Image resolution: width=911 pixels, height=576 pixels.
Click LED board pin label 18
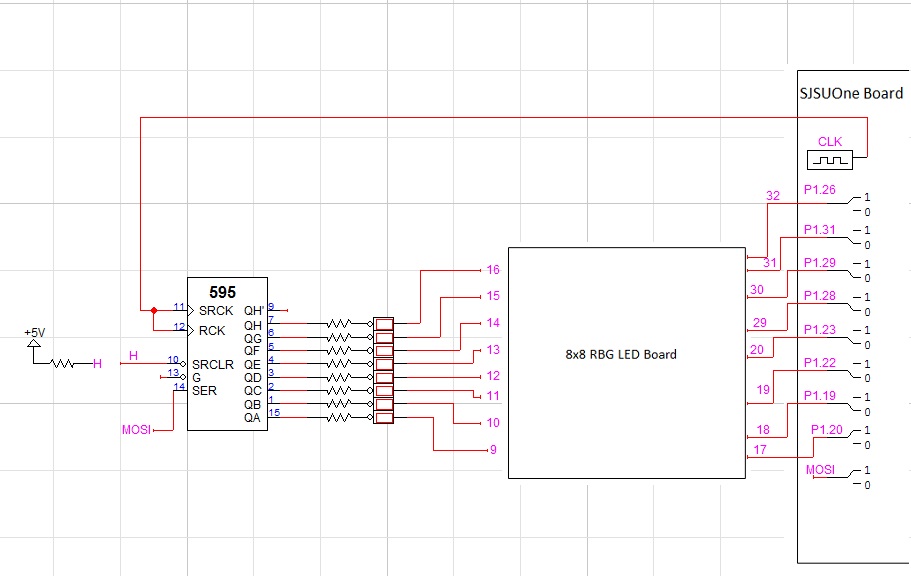763,430
